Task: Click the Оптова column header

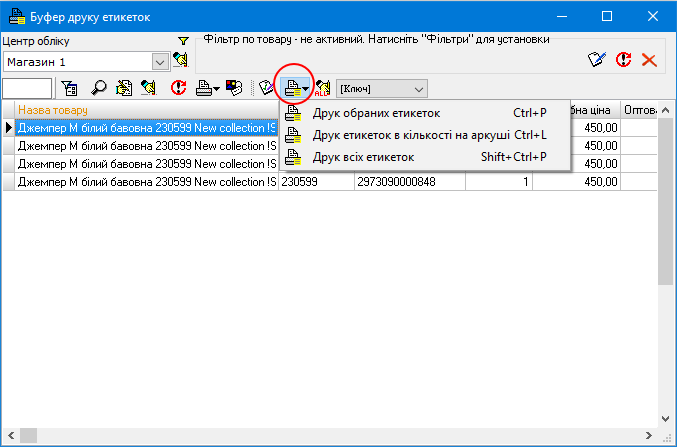Action: (640, 110)
